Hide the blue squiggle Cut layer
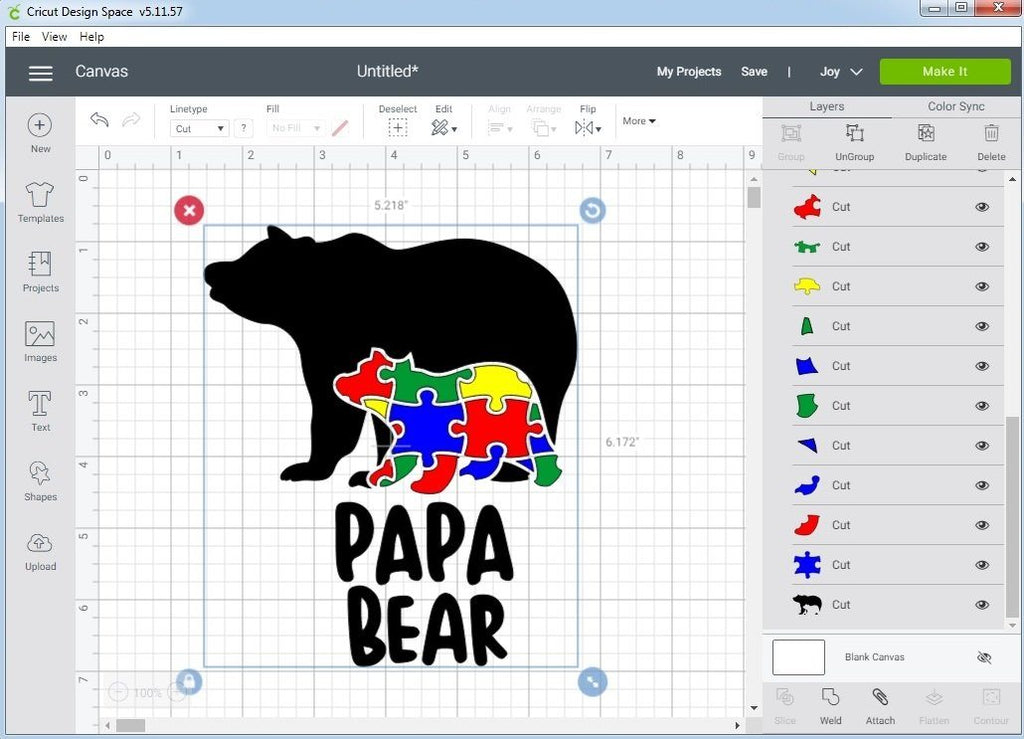Image resolution: width=1024 pixels, height=739 pixels. click(982, 486)
